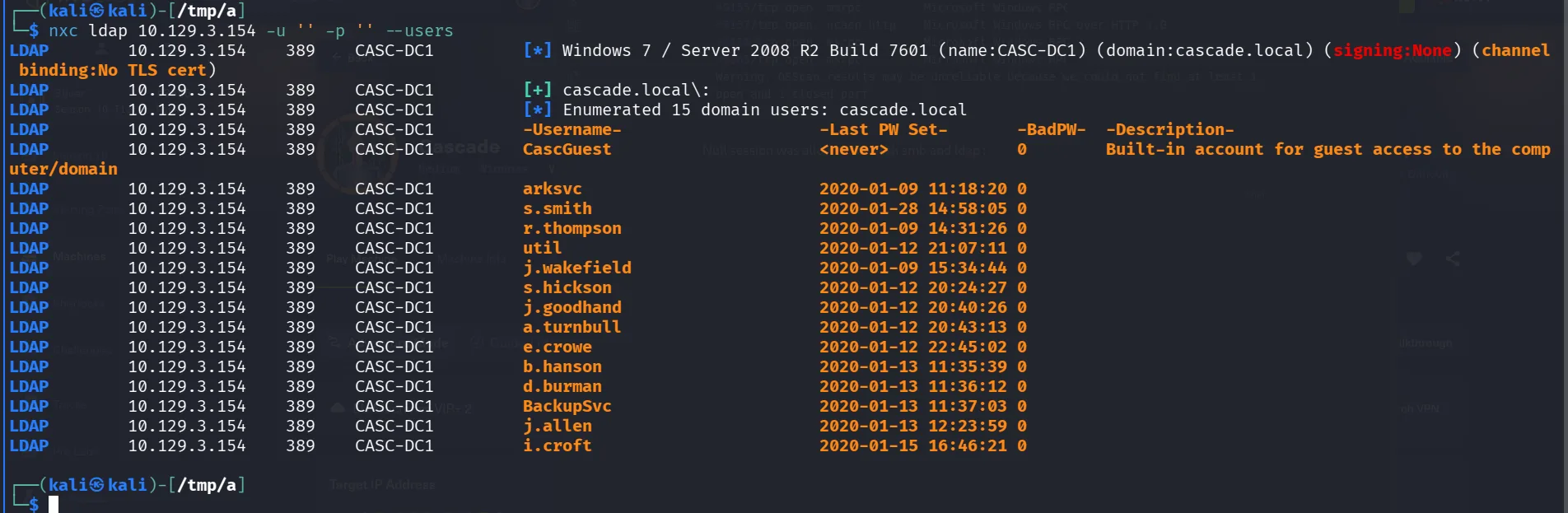This screenshot has width=1568, height=513.
Task: Click the -Last PW Set- column header
Action: point(883,129)
